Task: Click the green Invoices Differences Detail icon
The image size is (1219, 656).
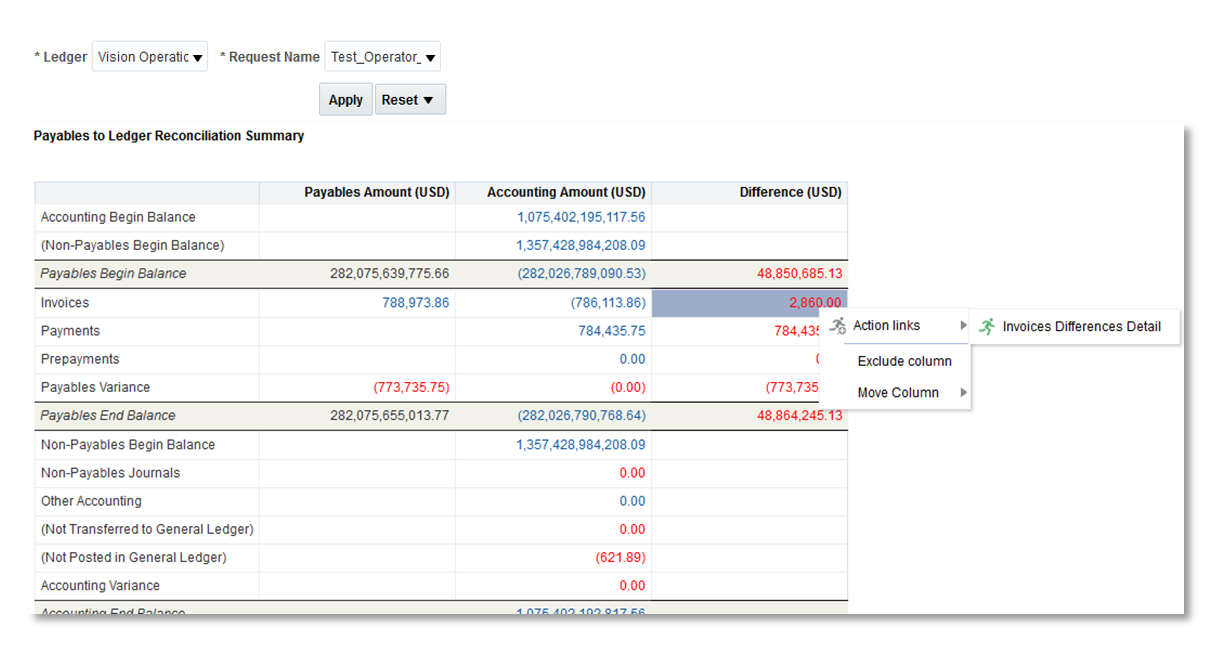Action: coord(987,326)
